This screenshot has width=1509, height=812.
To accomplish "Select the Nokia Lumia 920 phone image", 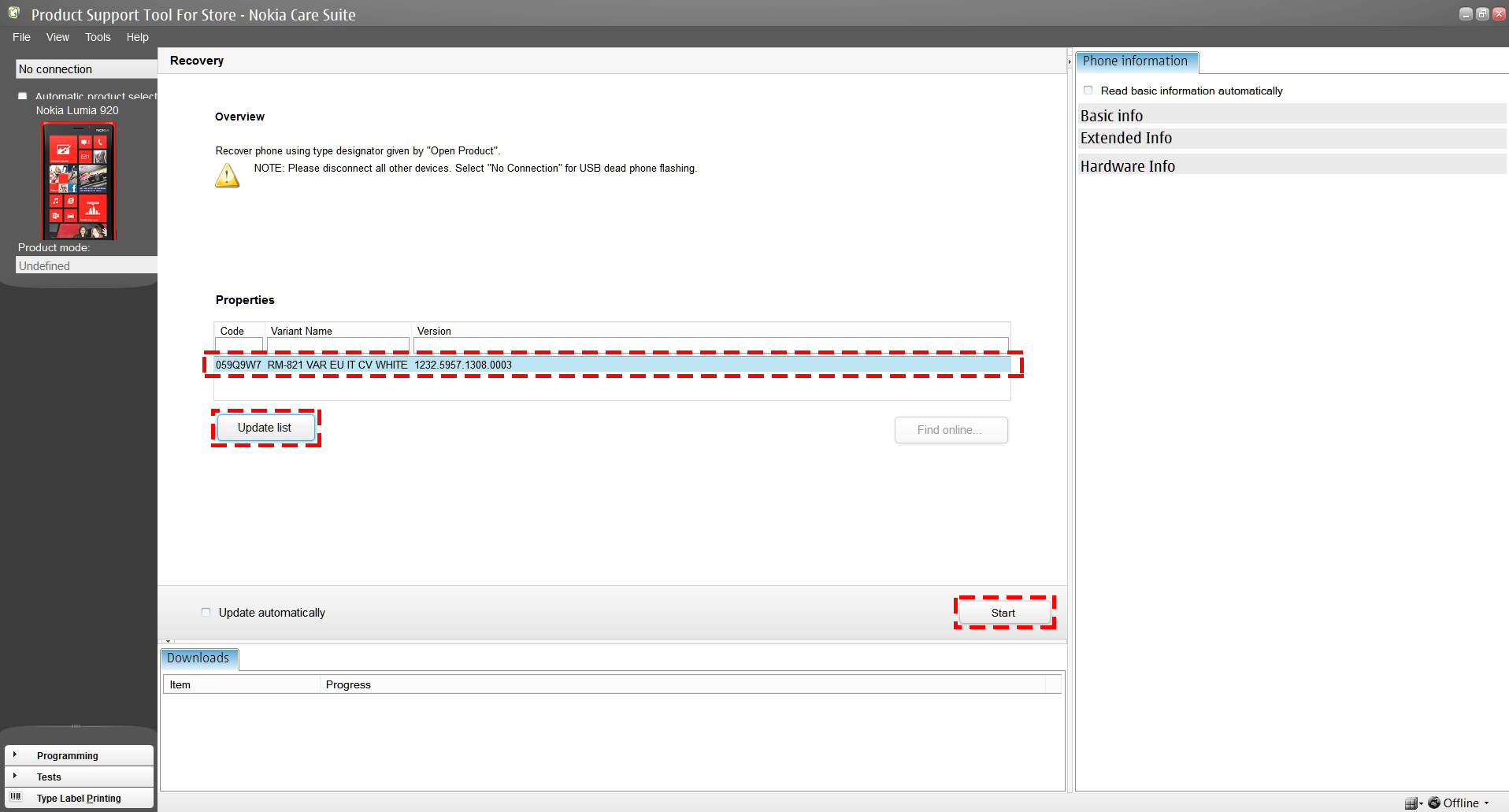I will pos(78,180).
